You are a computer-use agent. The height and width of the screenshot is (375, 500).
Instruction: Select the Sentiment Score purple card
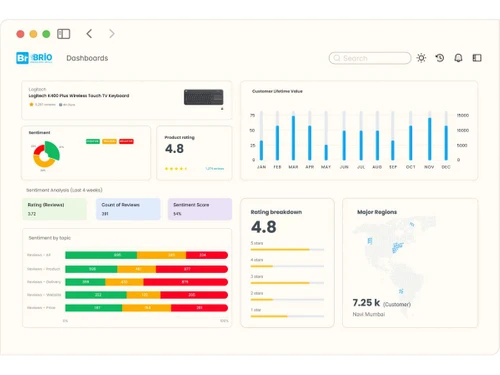(x=200, y=209)
